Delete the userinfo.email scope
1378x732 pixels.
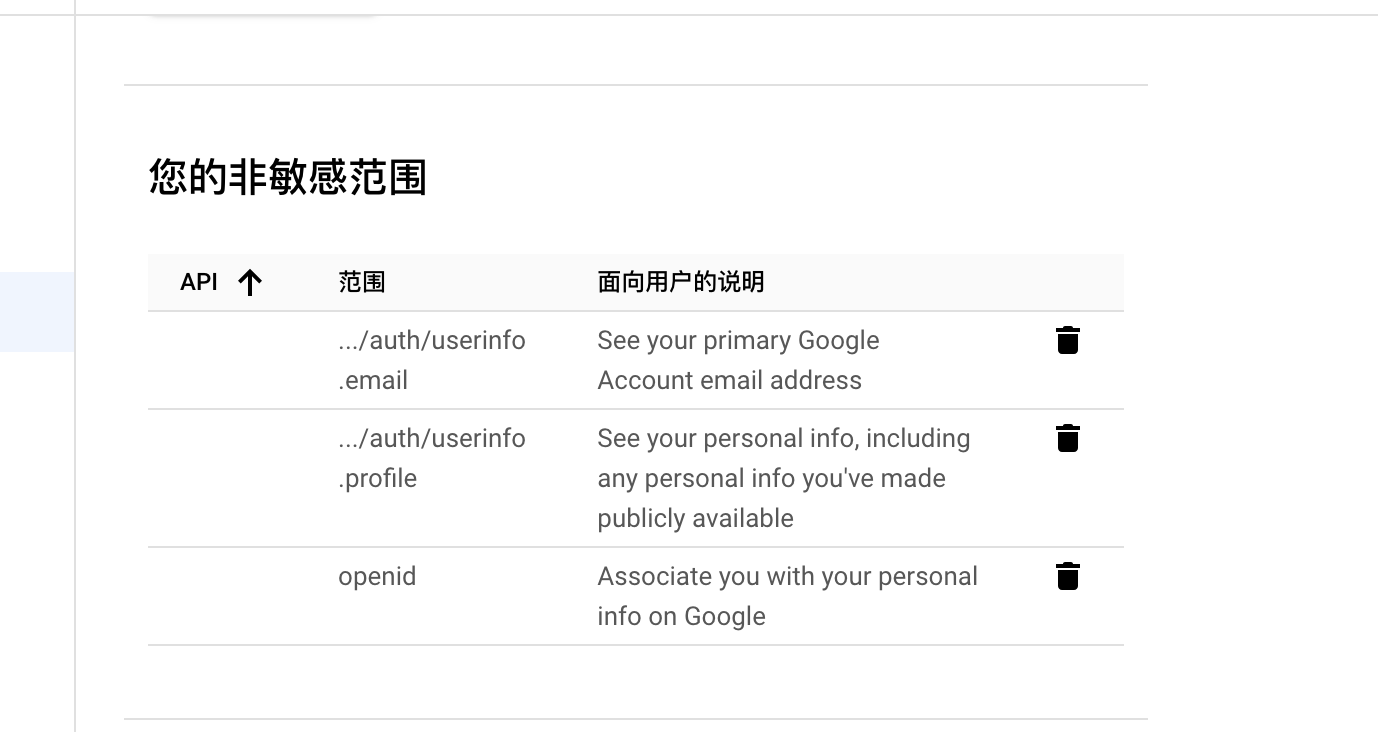[x=1068, y=340]
